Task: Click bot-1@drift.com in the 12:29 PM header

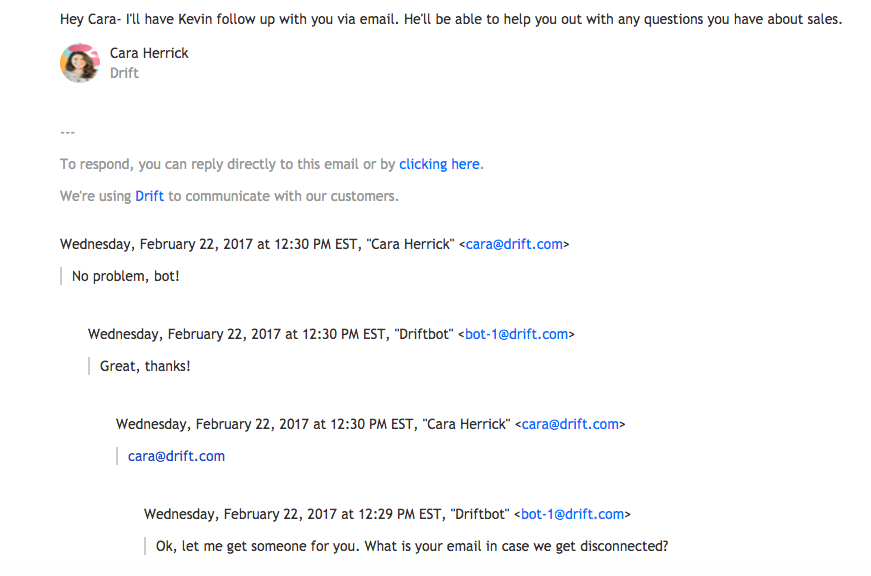Action: point(572,514)
